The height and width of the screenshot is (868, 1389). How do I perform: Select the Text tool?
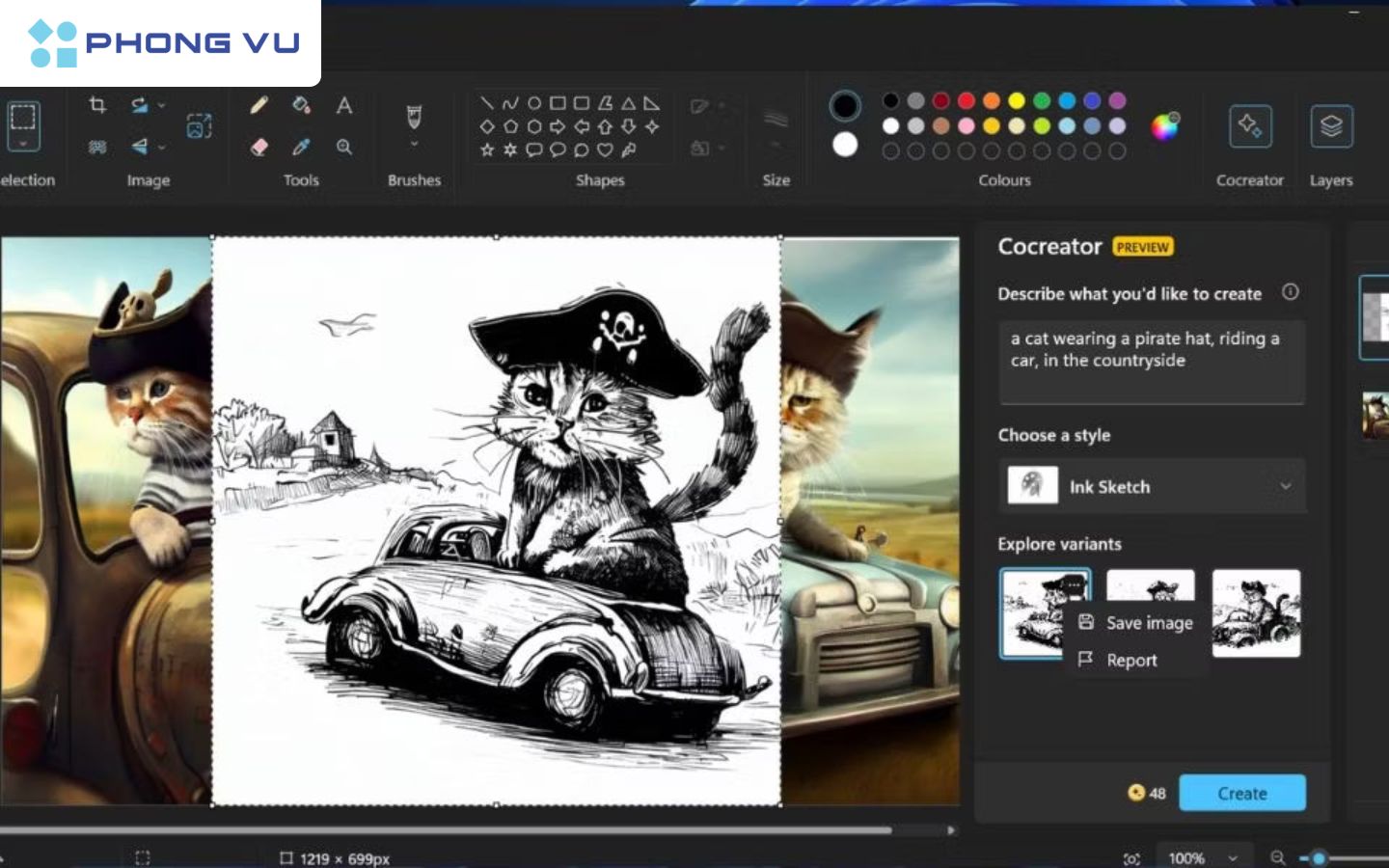pyautogui.click(x=344, y=105)
